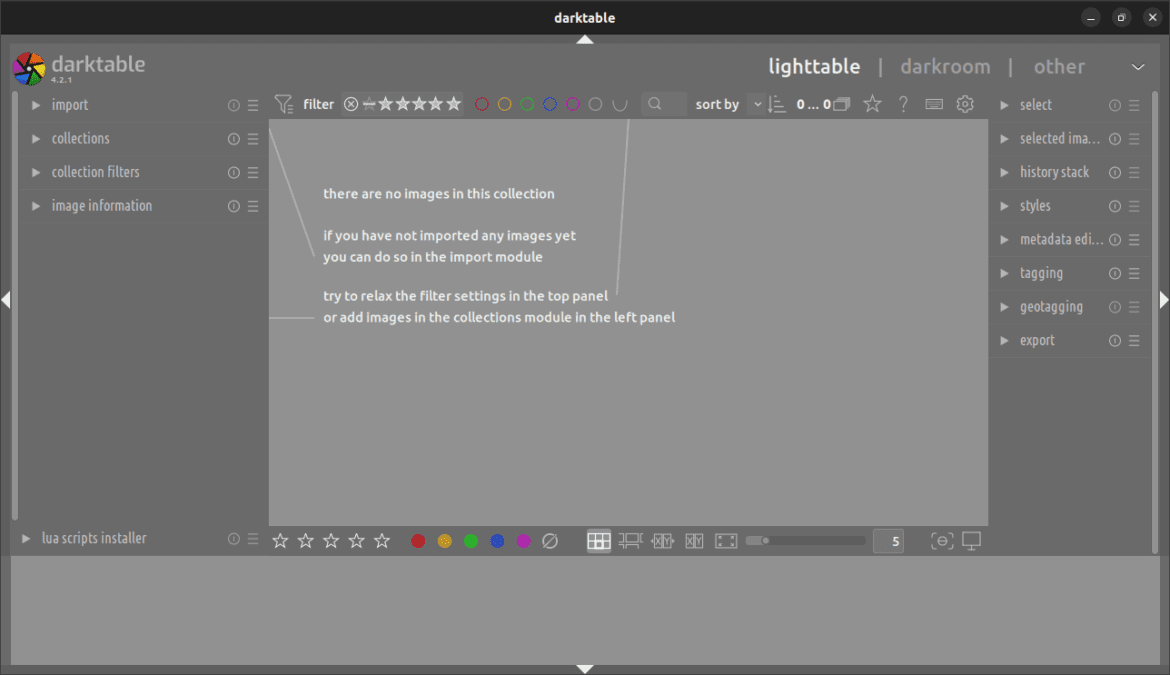This screenshot has width=1170, height=675.
Task: Click the keyboard shortcuts mapping icon
Action: 934,103
